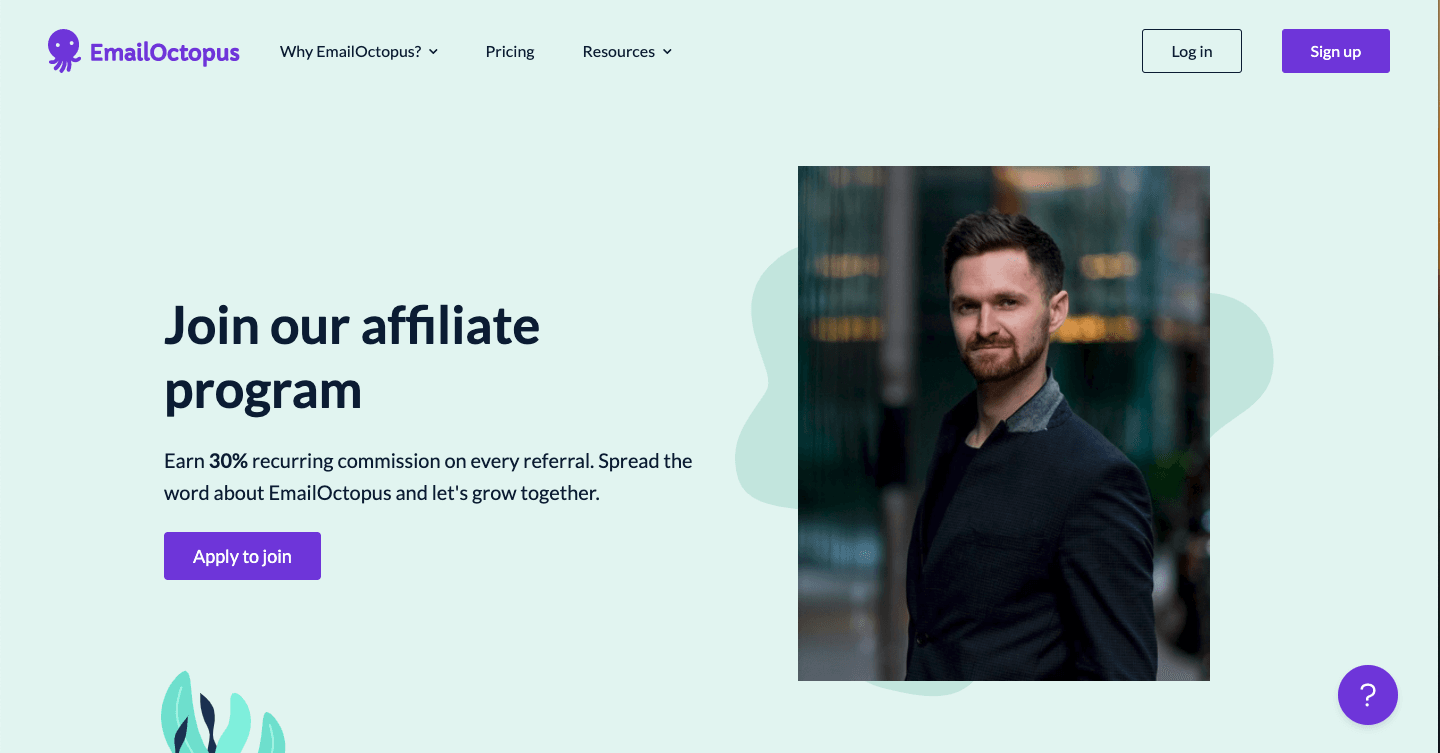Click the portrait photo of the man
This screenshot has width=1440, height=753.
(1004, 423)
